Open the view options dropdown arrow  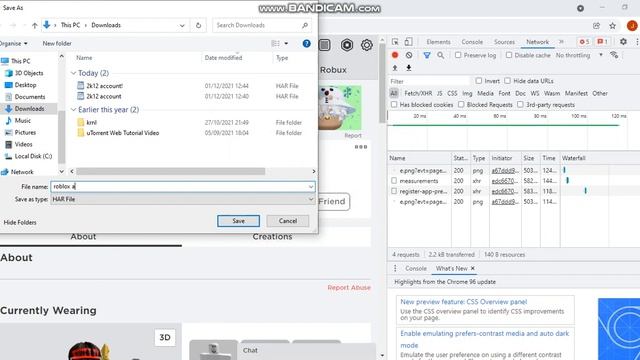(286, 43)
